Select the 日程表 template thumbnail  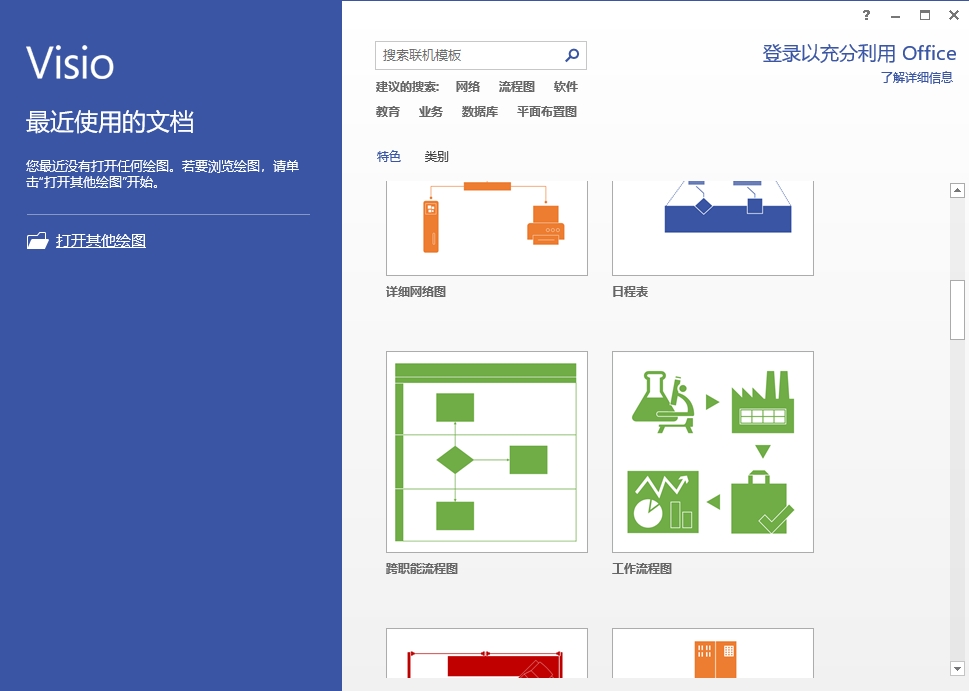click(713, 228)
